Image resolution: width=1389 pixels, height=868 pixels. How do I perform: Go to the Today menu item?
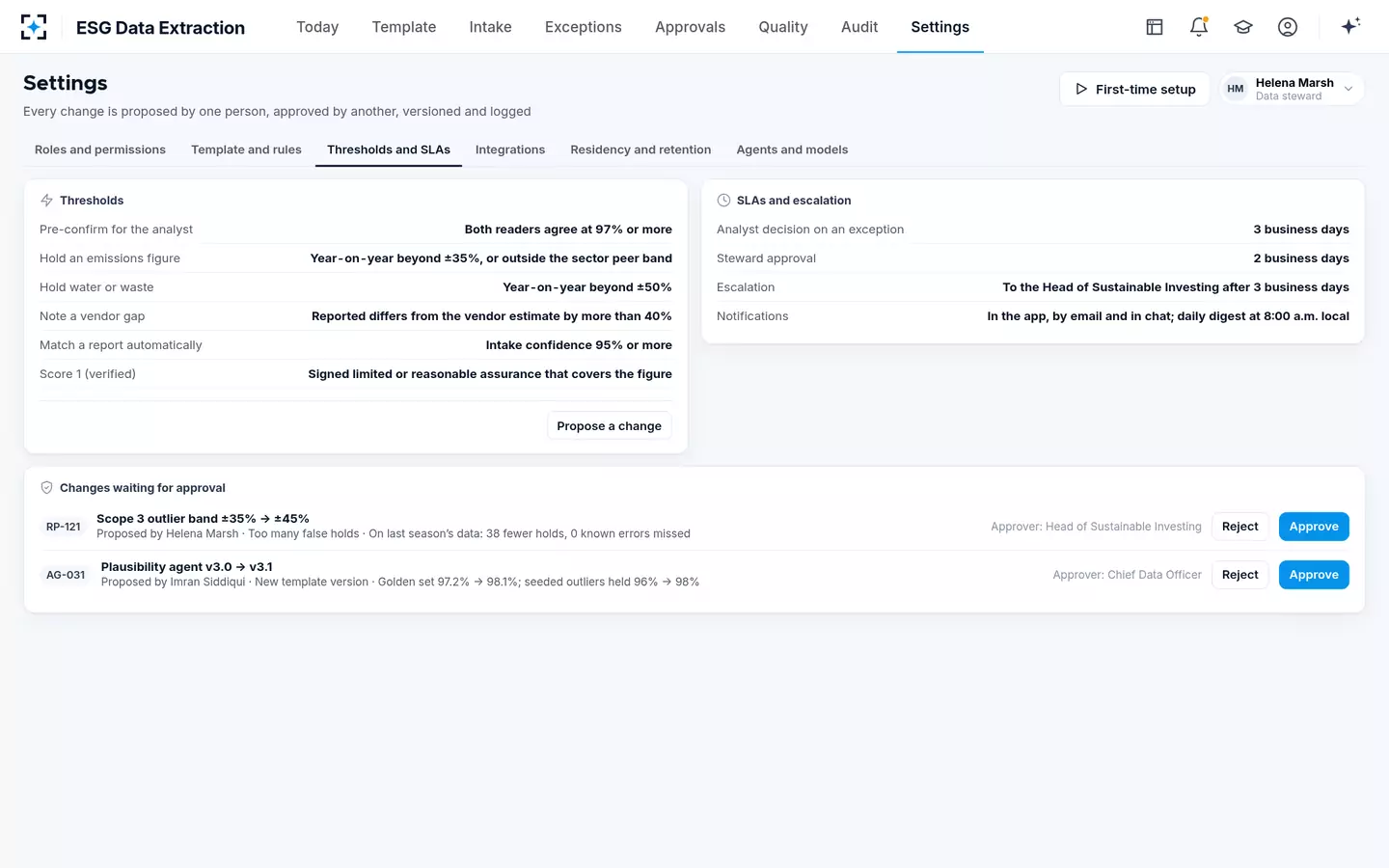317,27
